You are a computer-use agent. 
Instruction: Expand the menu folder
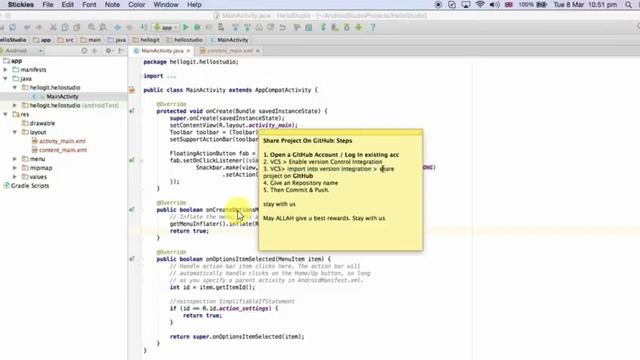click(15, 159)
